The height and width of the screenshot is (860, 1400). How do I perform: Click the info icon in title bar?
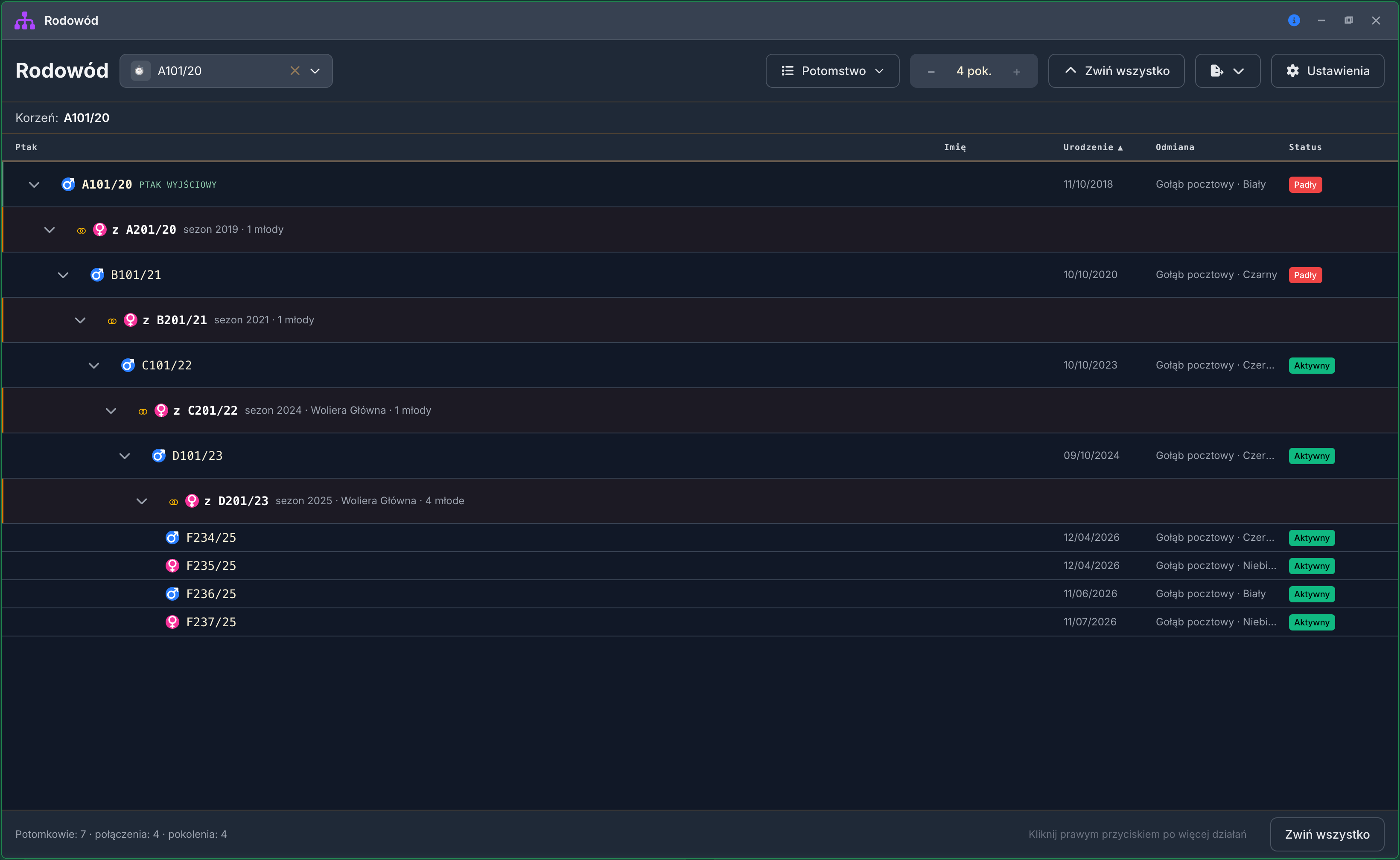pyautogui.click(x=1294, y=20)
